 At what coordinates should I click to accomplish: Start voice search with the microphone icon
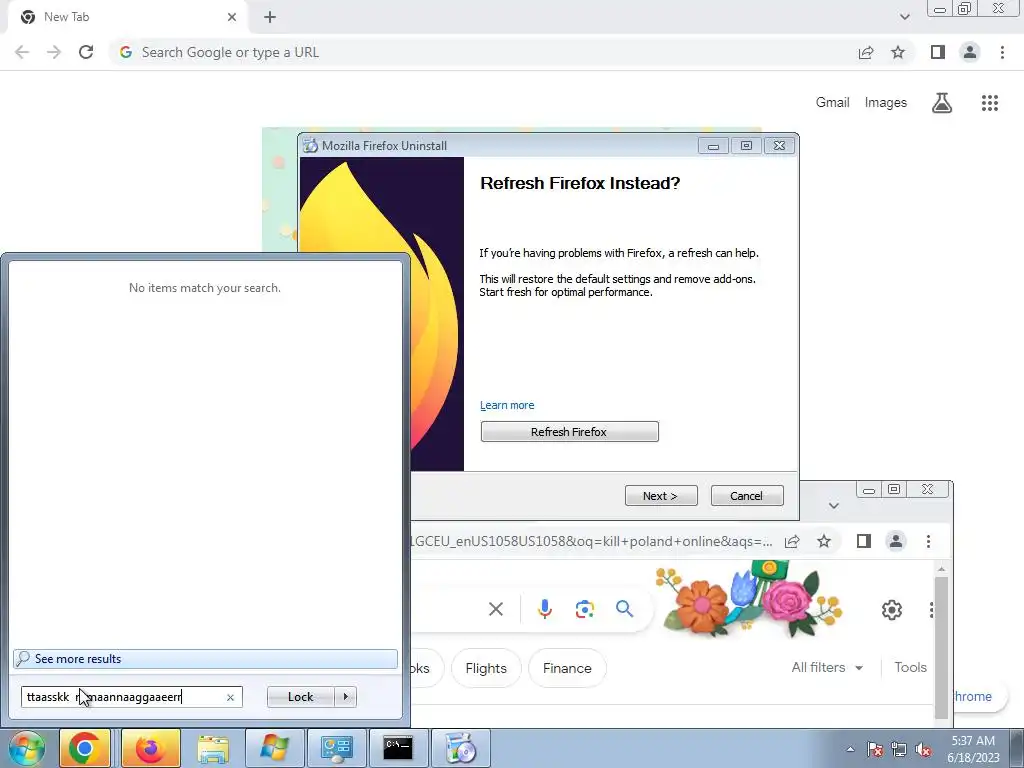pos(545,609)
